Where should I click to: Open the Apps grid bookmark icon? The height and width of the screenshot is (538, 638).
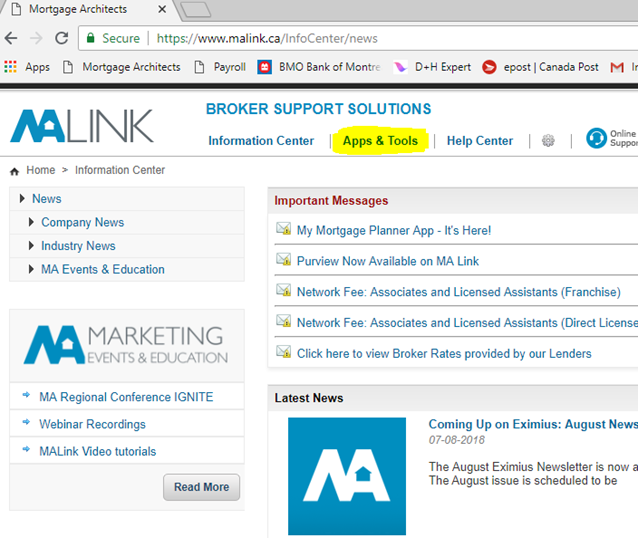point(11,66)
